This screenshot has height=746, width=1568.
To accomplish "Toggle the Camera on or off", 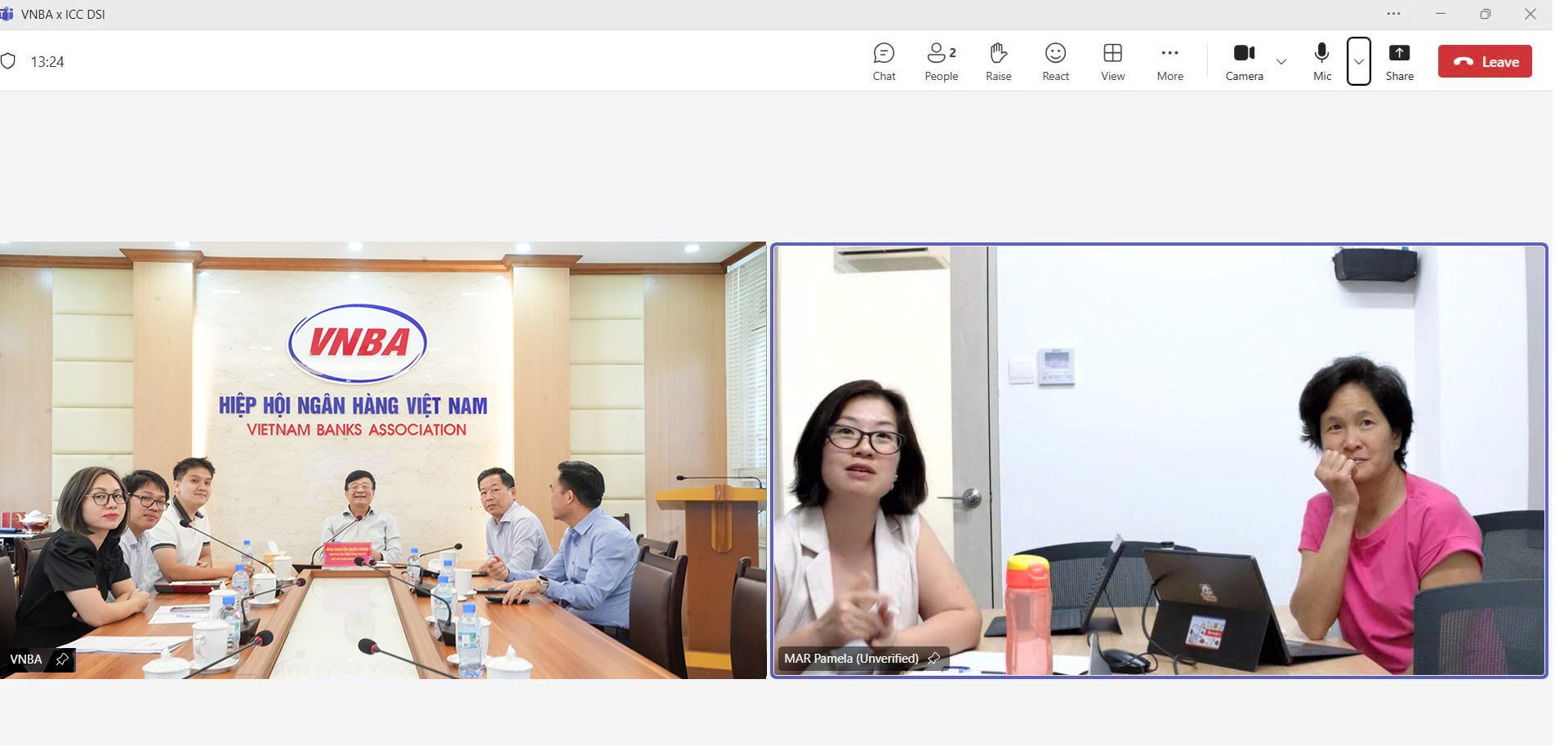I will pyautogui.click(x=1244, y=62).
